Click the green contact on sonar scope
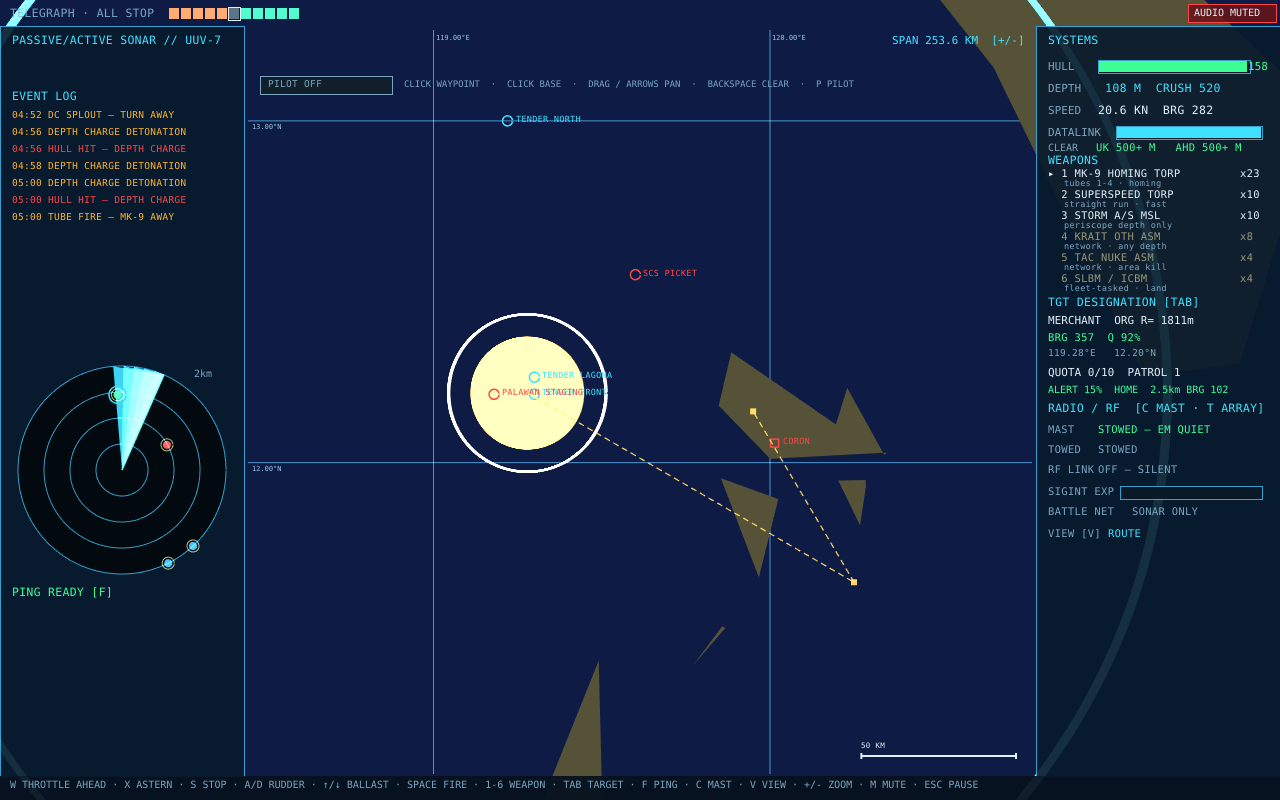This screenshot has height=800, width=1280. (117, 395)
